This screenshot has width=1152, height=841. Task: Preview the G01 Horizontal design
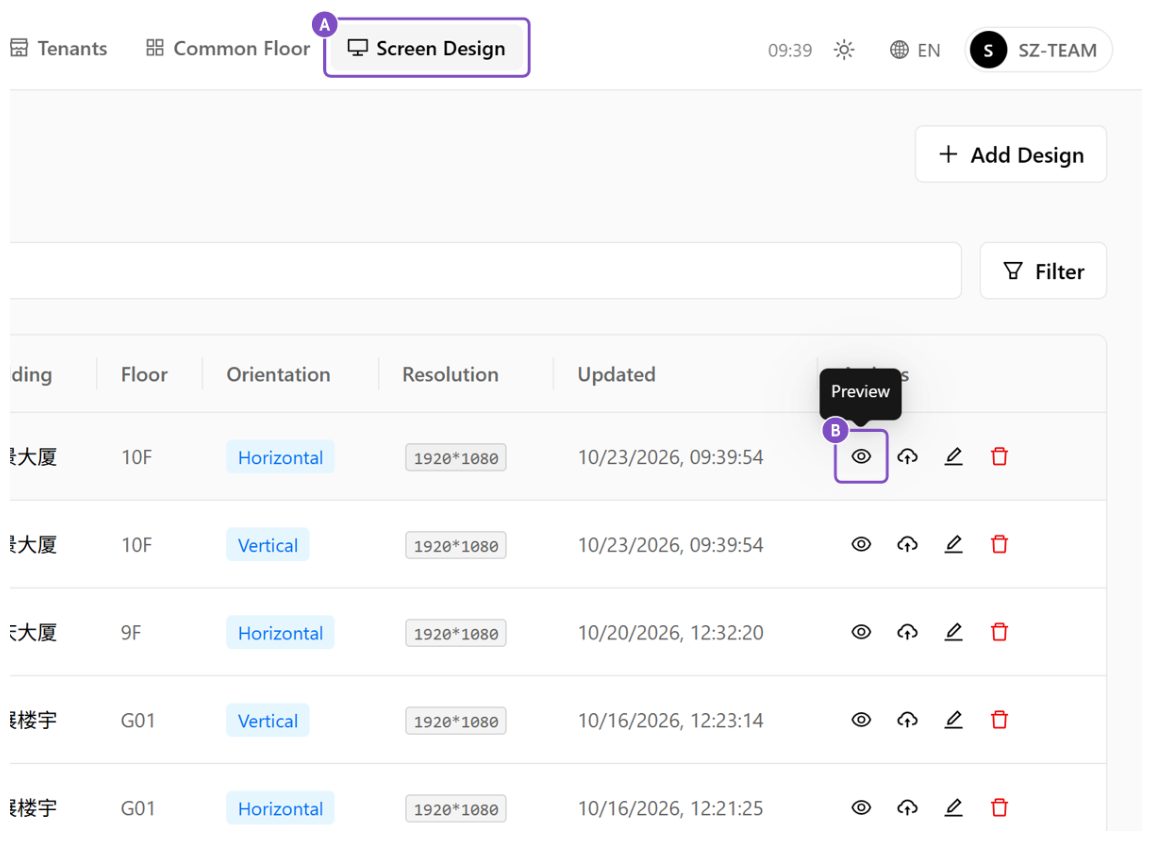[861, 808]
